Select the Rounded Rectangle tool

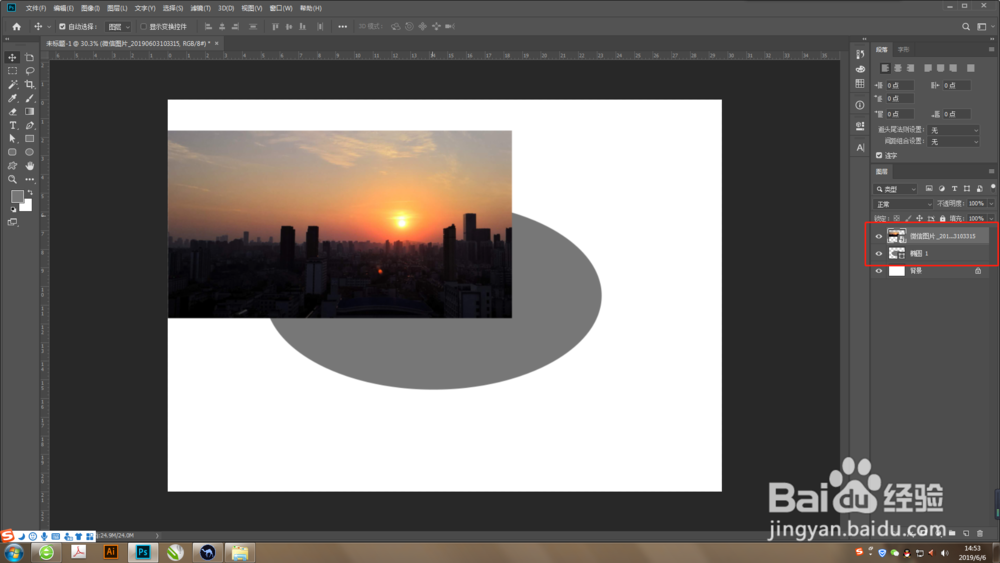click(12, 152)
